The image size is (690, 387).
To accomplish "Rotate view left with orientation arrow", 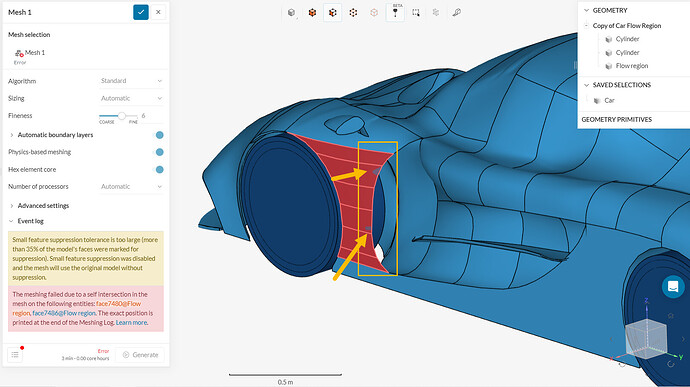I will [611, 339].
